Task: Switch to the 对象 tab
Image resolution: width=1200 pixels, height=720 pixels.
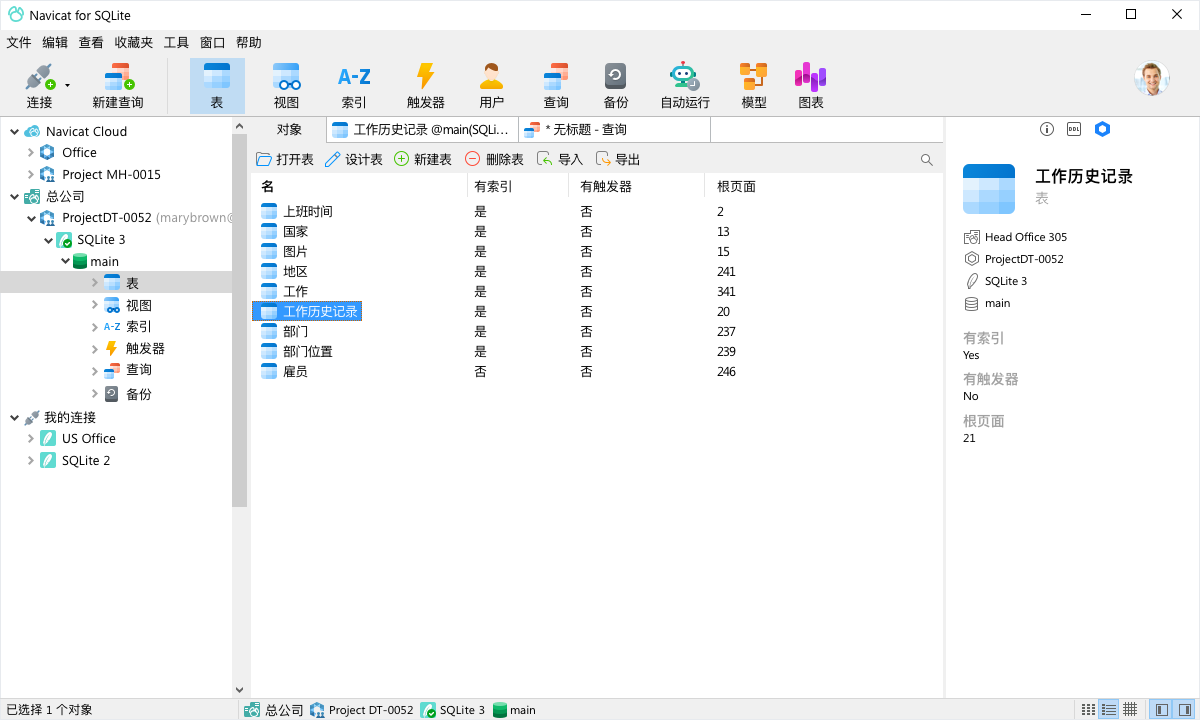Action: (x=289, y=130)
